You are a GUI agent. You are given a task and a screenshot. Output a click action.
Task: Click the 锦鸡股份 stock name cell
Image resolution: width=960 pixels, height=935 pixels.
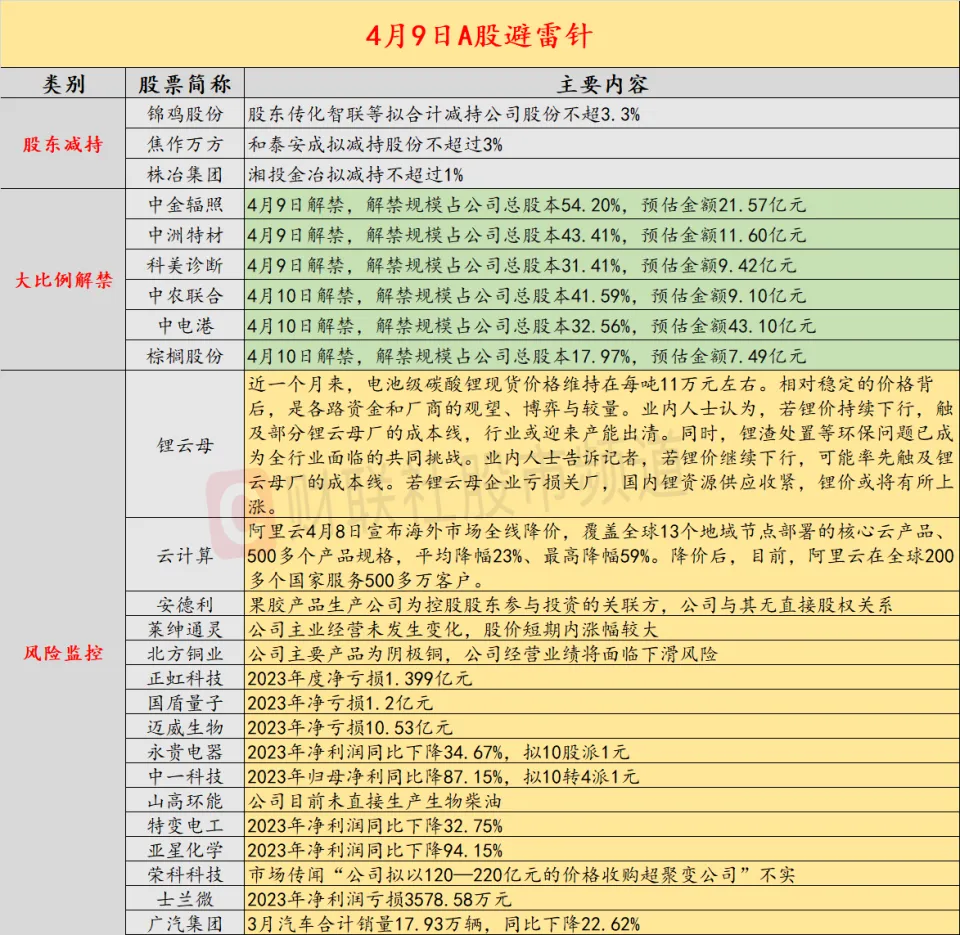coord(185,114)
